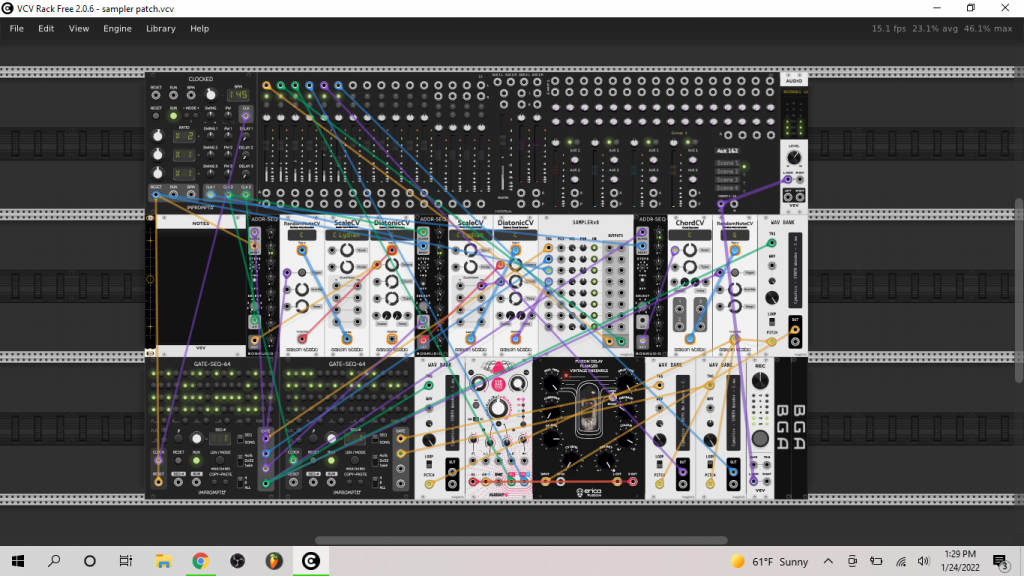Toggle RUN on the left GATE-SEQ-64

click(197, 460)
